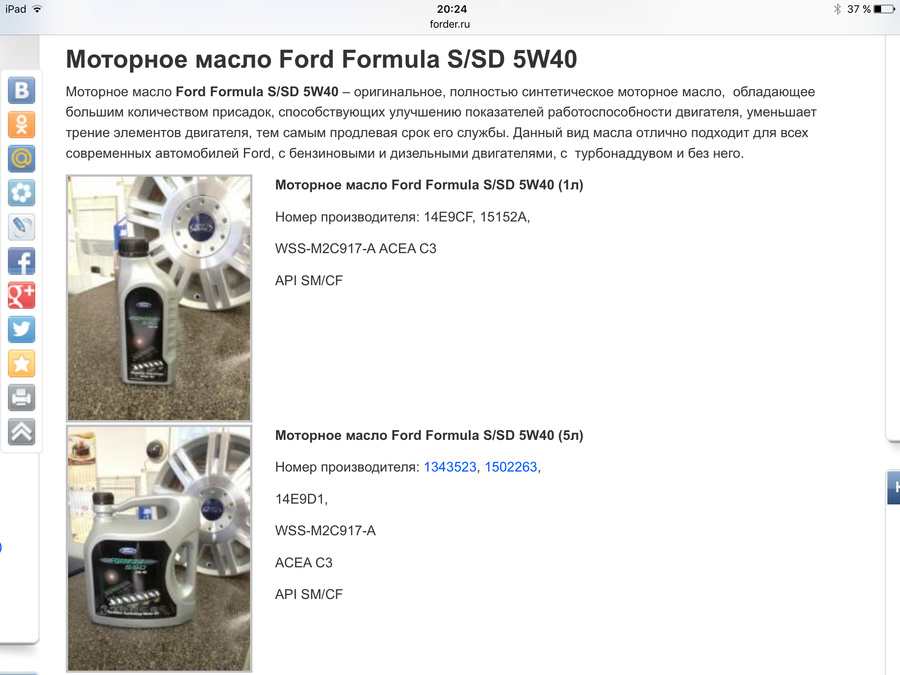This screenshot has height=675, width=900.
Task: Tap the Bluetooth status icon
Action: 837,9
